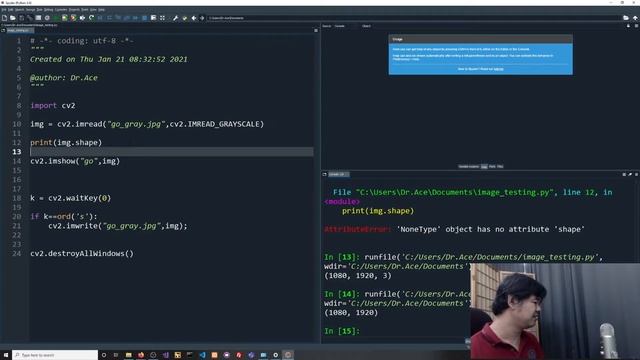This screenshot has height=360, width=640.
Task: Switch to the Variable explorer tab
Action: pyautogui.click(x=468, y=167)
